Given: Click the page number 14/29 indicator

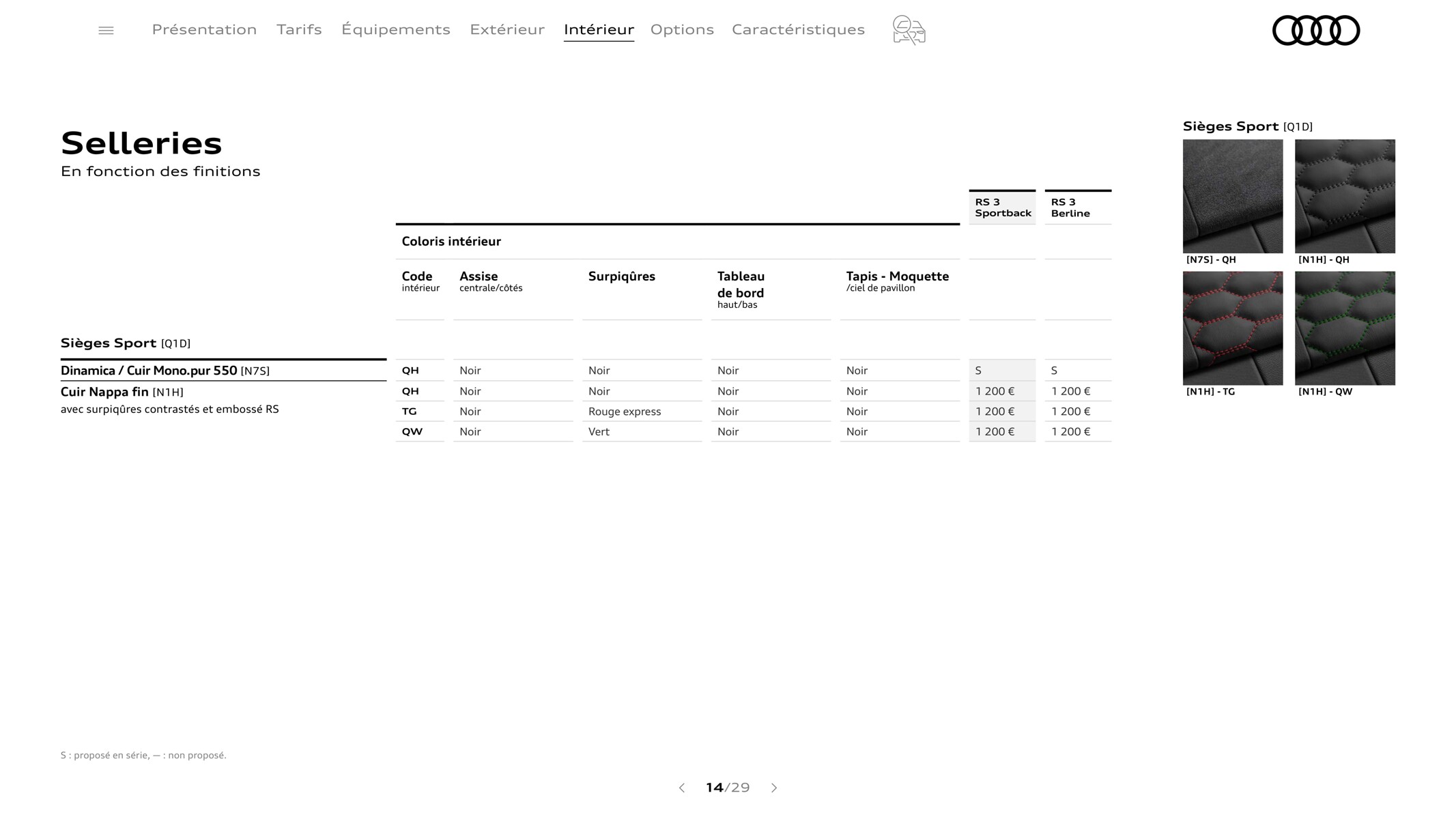Looking at the screenshot, I should (x=728, y=788).
